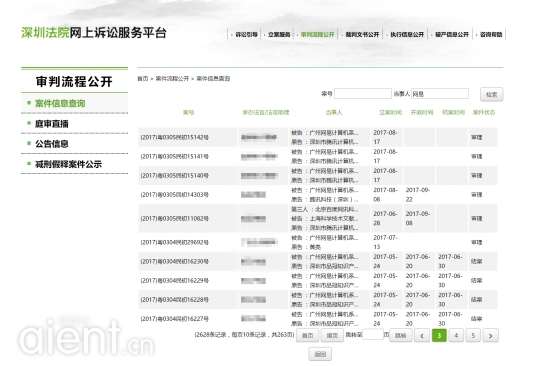The image size is (554, 366).
Task: Open the 裁判文书公开 navigation item
Action: tap(362, 34)
